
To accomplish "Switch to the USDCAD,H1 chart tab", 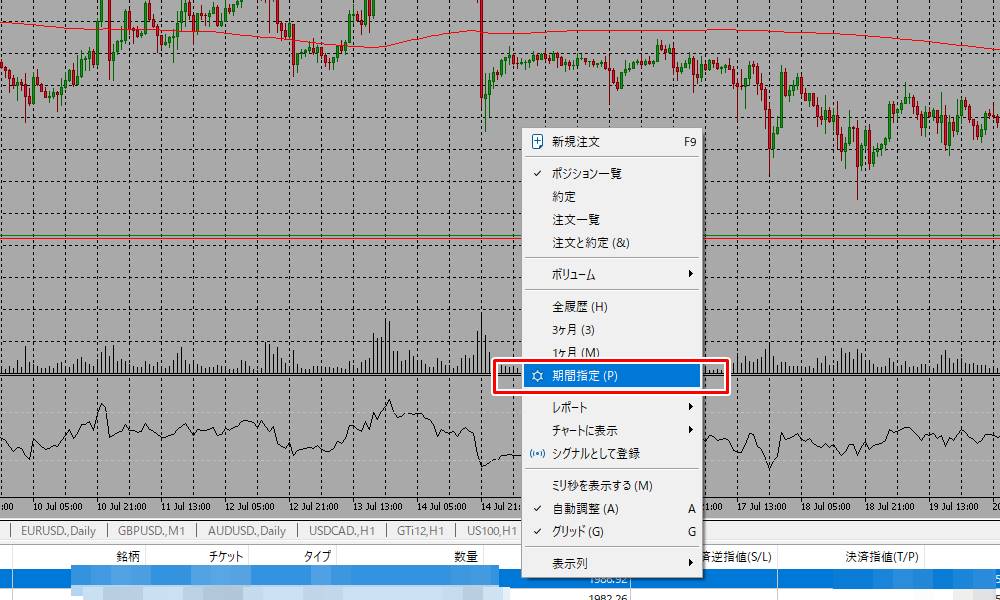I will pos(340,531).
